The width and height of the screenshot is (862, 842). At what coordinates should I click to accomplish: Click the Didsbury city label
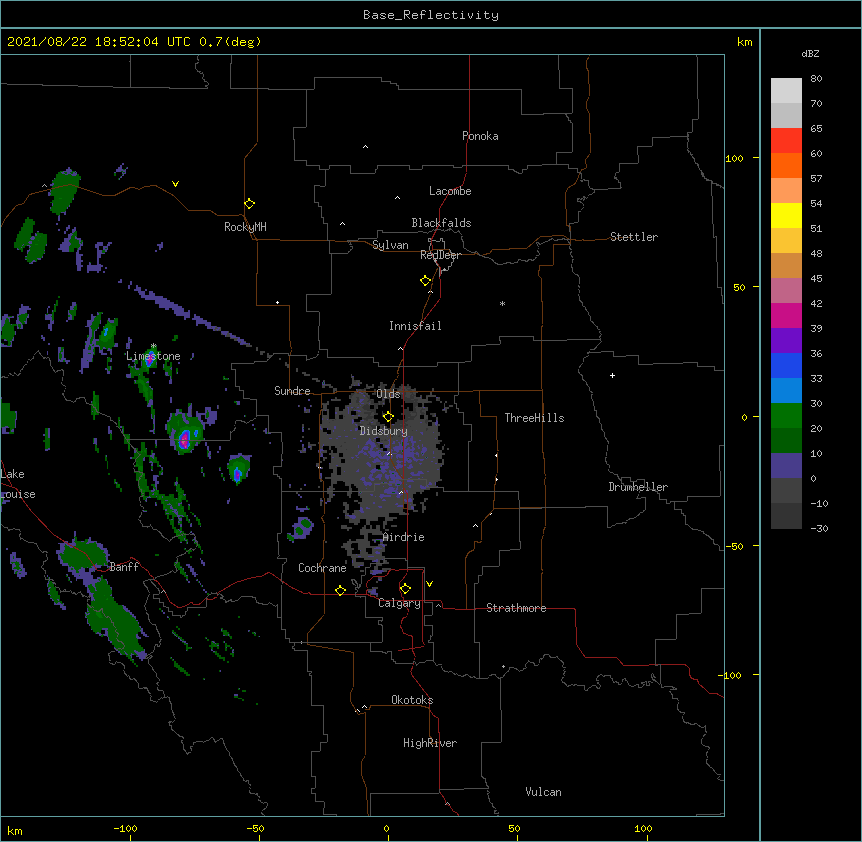384,431
